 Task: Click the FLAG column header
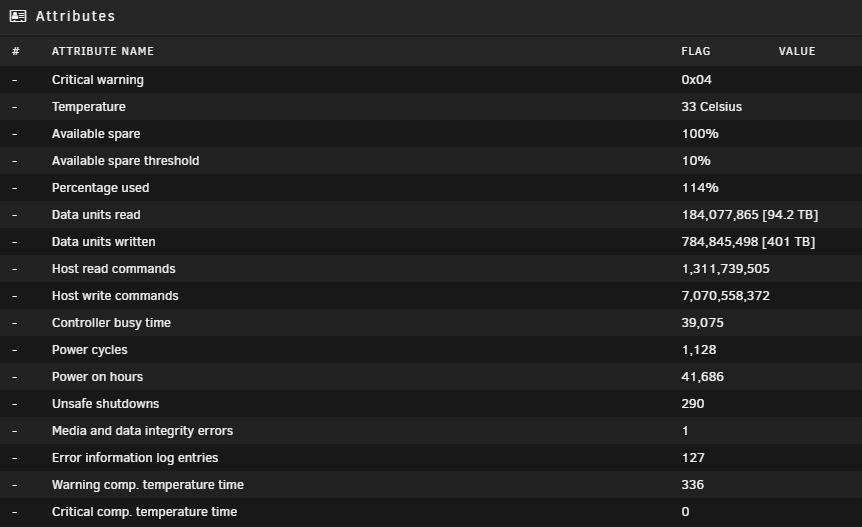pyautogui.click(x=695, y=51)
